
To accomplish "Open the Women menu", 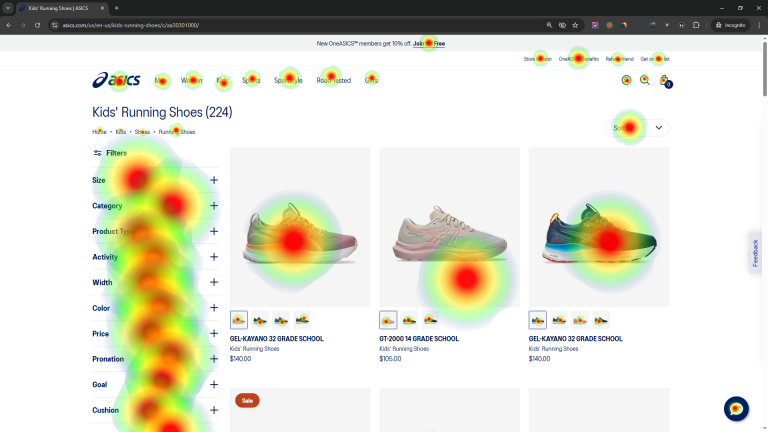I will pyautogui.click(x=192, y=80).
